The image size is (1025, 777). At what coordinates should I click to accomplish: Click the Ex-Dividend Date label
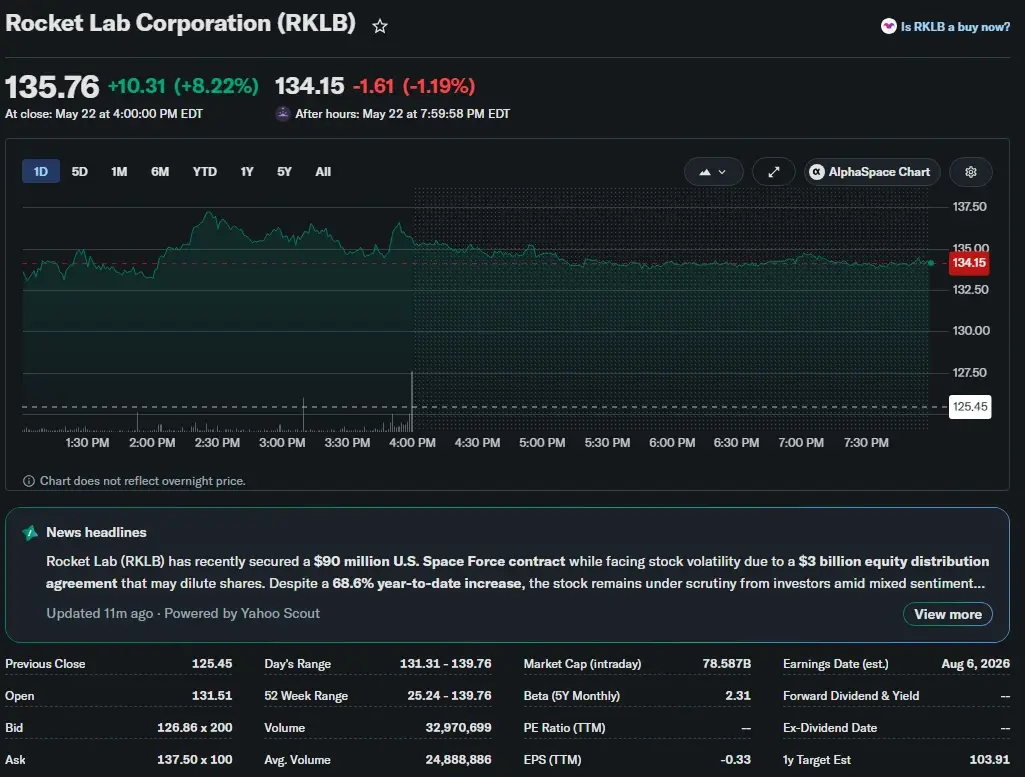830,727
